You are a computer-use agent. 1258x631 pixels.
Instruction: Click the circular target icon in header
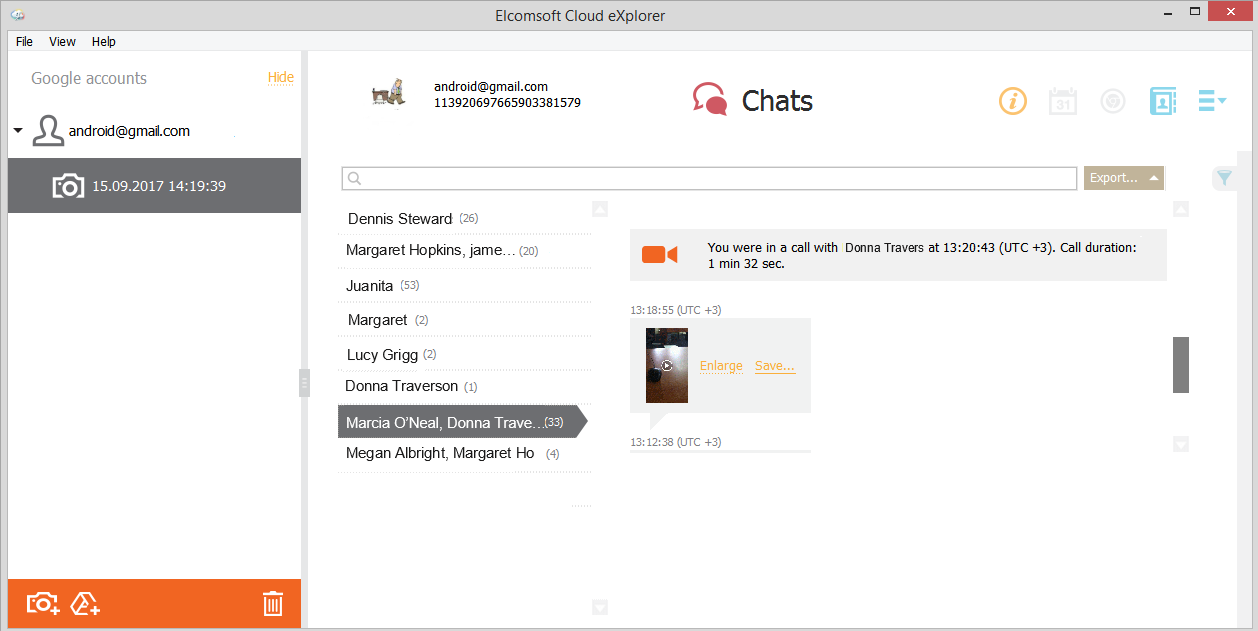click(x=1112, y=101)
